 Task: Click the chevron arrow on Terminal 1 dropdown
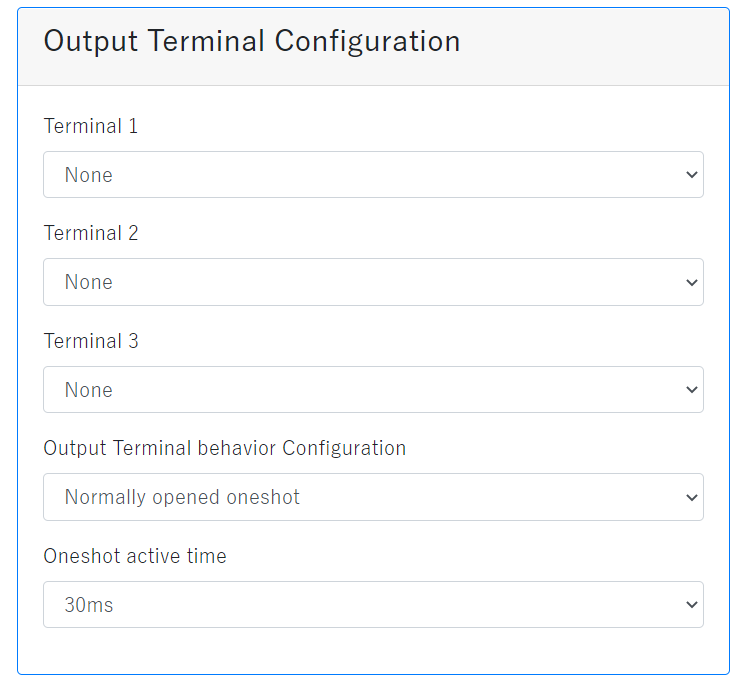point(691,175)
